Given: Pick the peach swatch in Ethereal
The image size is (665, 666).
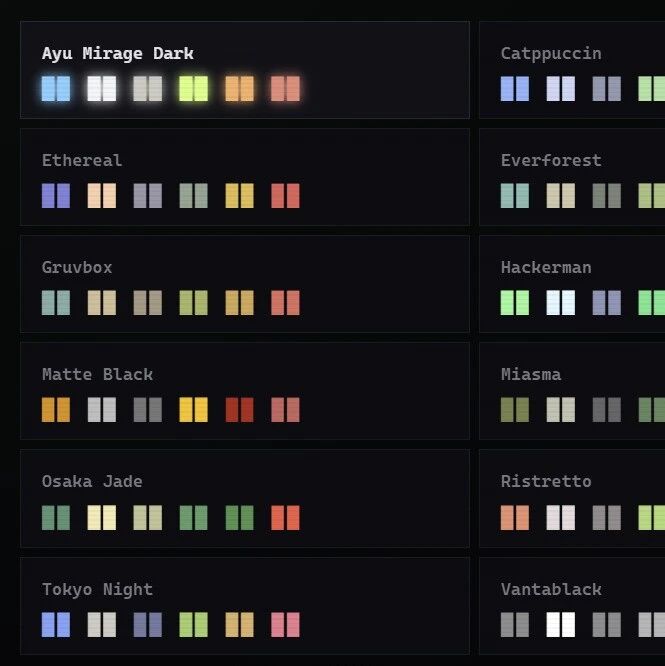Looking at the screenshot, I should pos(102,196).
